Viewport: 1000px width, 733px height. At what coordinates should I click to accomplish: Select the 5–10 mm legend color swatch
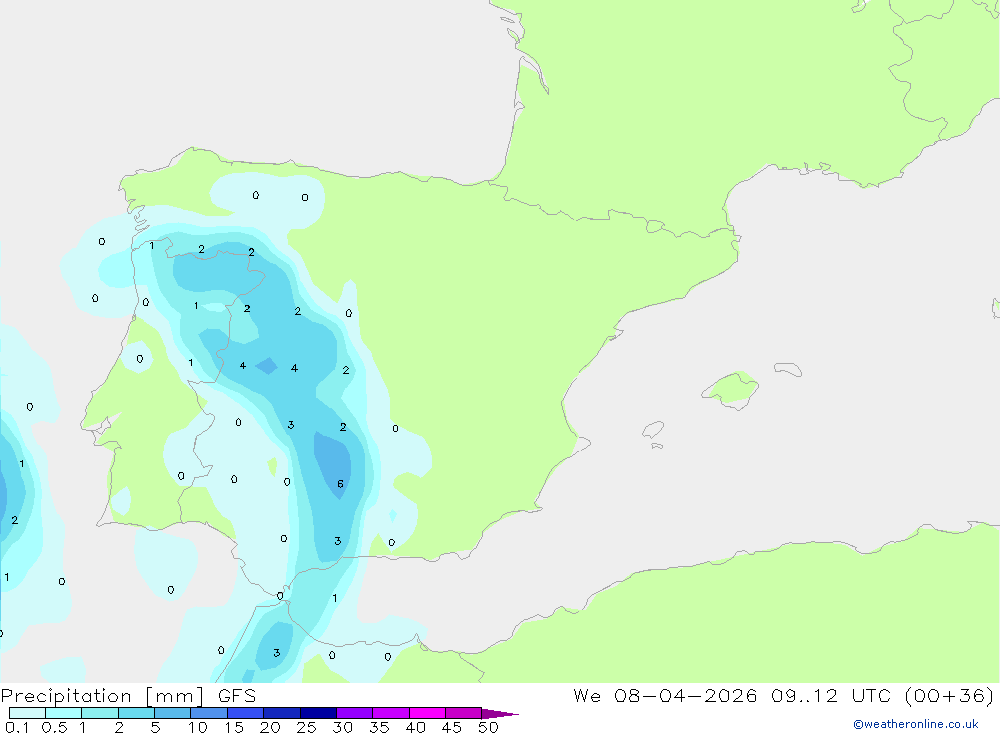[173, 713]
